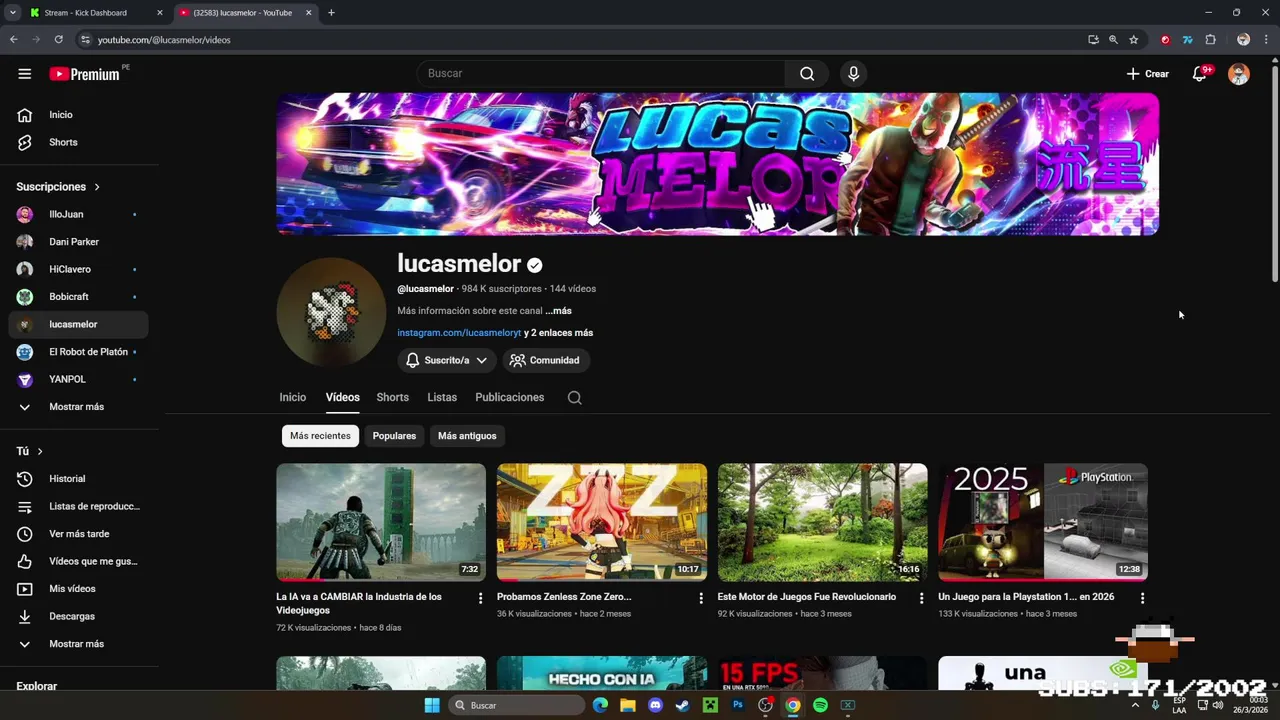Open the Suscrito/a subscription dropdown
1280x720 pixels.
click(447, 360)
